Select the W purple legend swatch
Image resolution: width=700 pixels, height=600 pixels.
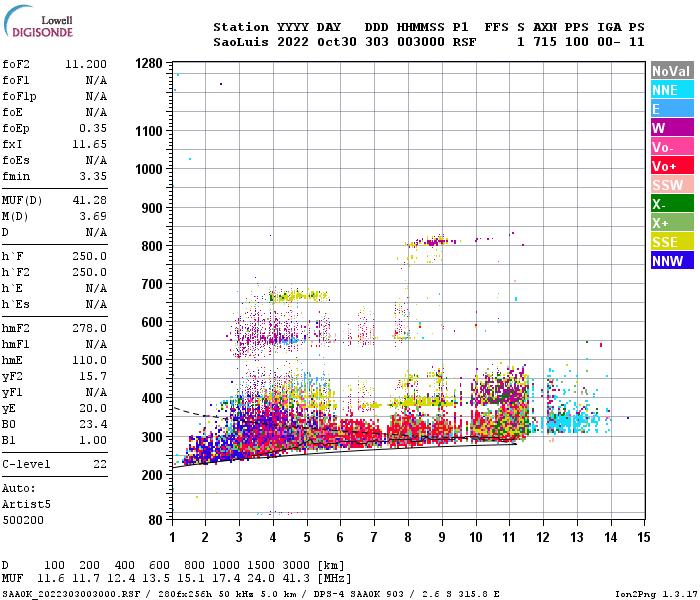coord(672,128)
